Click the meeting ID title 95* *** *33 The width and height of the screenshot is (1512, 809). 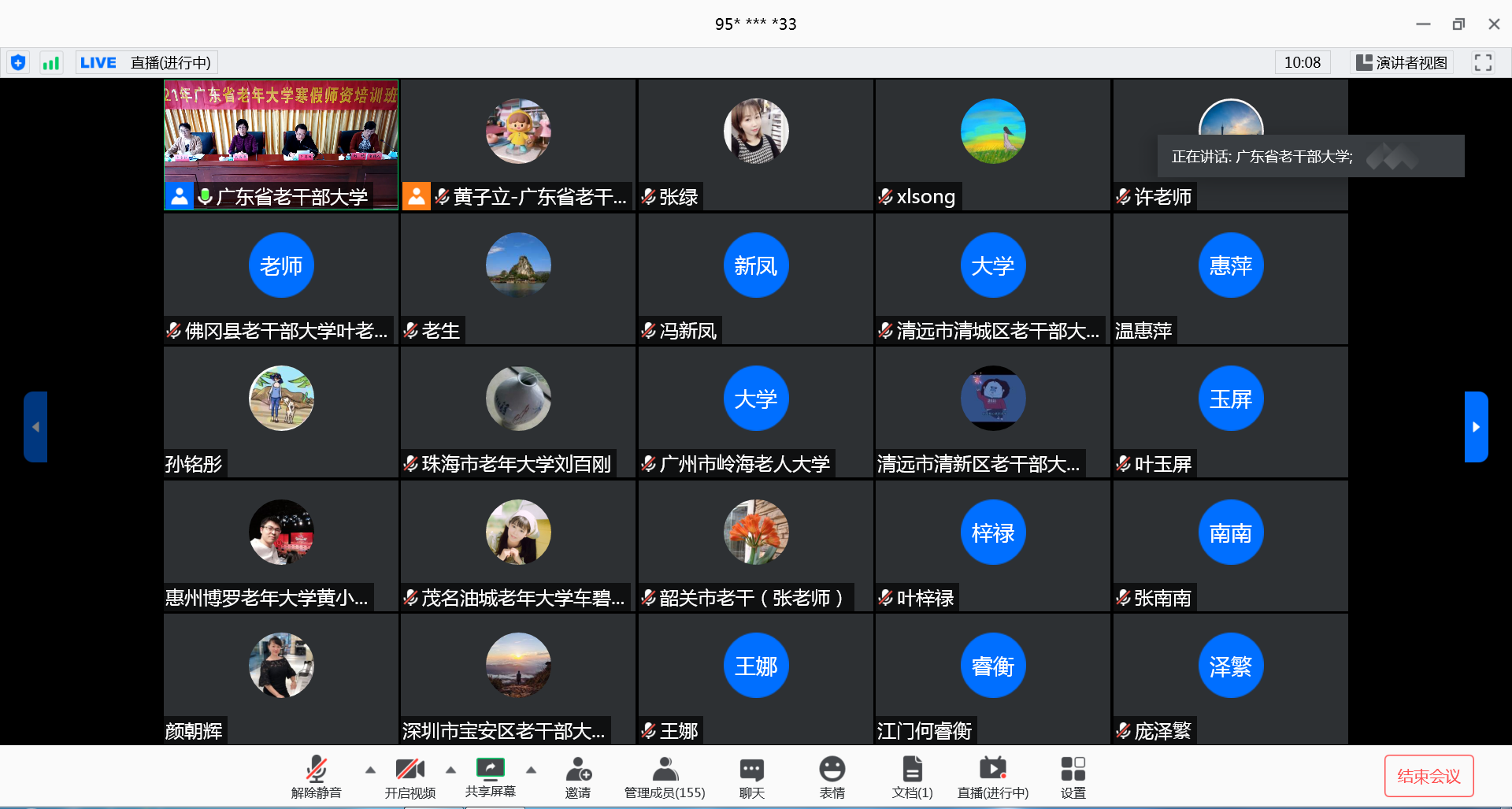click(x=756, y=24)
